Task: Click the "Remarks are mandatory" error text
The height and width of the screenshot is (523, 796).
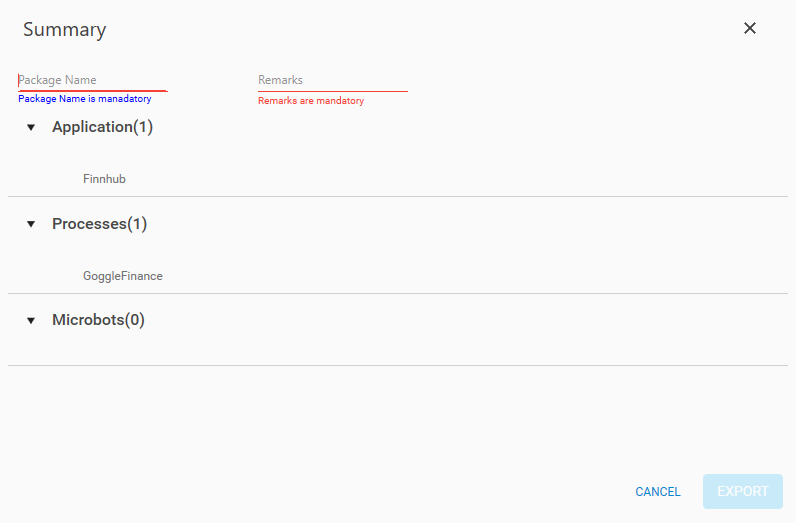Action: click(311, 101)
